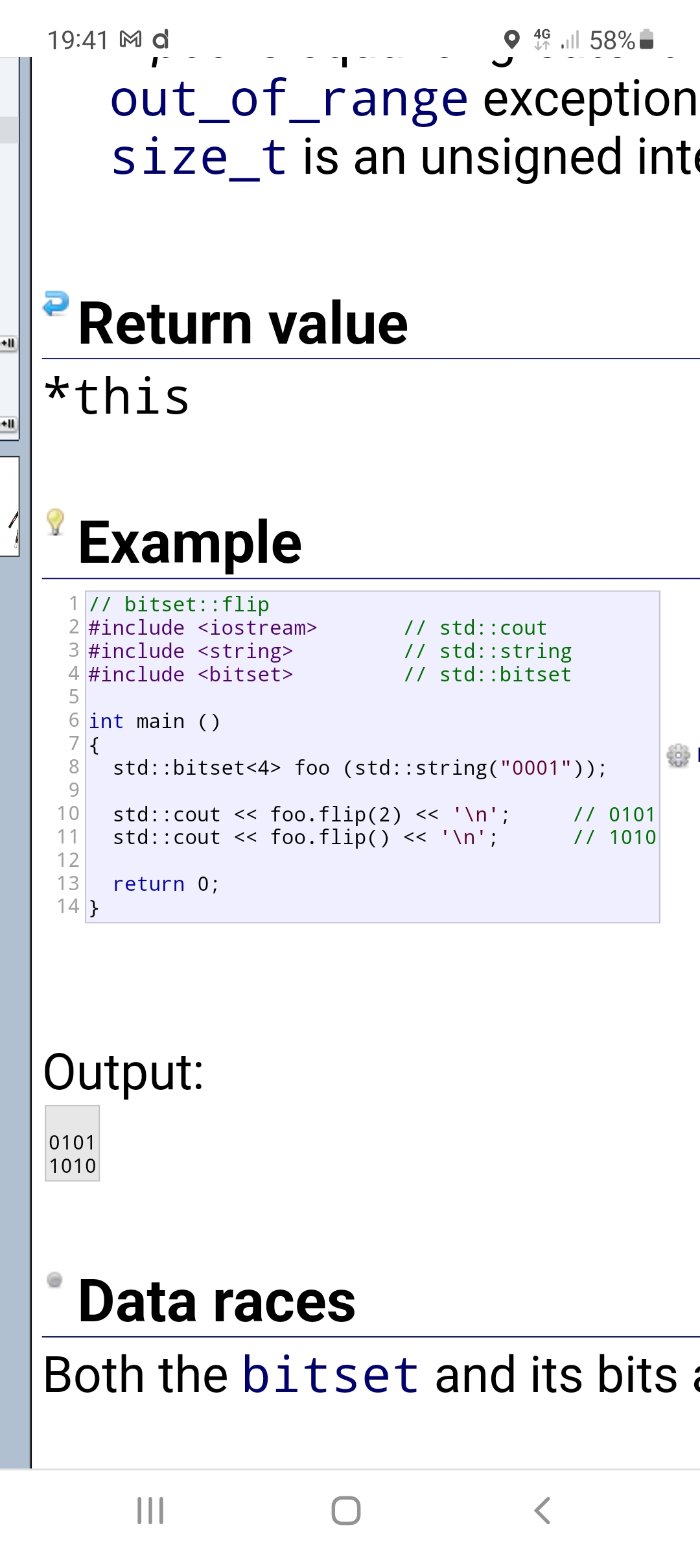Open the out_of_range reference link
700x1556 pixels.
pyautogui.click(x=289, y=99)
